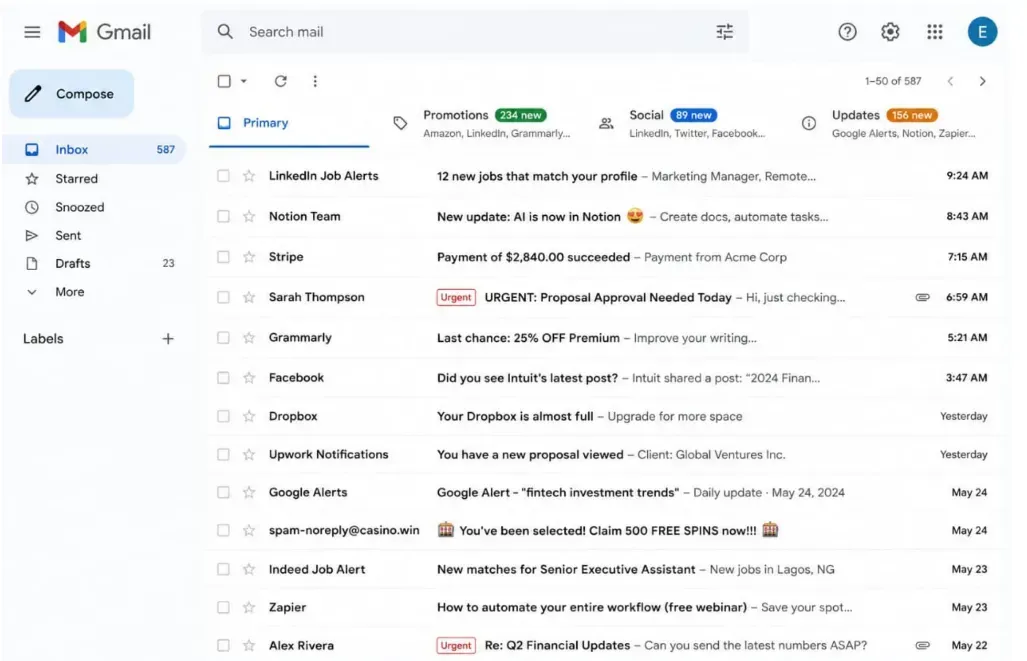Star the Grammarly email
Screen dimensions: 1027x661
pyautogui.click(x=249, y=337)
